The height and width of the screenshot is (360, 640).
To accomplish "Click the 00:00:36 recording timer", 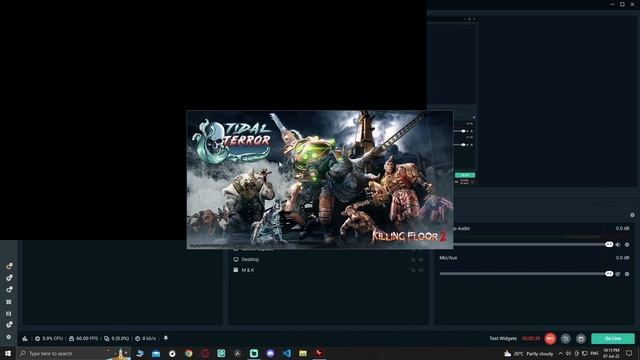I will (x=531, y=338).
